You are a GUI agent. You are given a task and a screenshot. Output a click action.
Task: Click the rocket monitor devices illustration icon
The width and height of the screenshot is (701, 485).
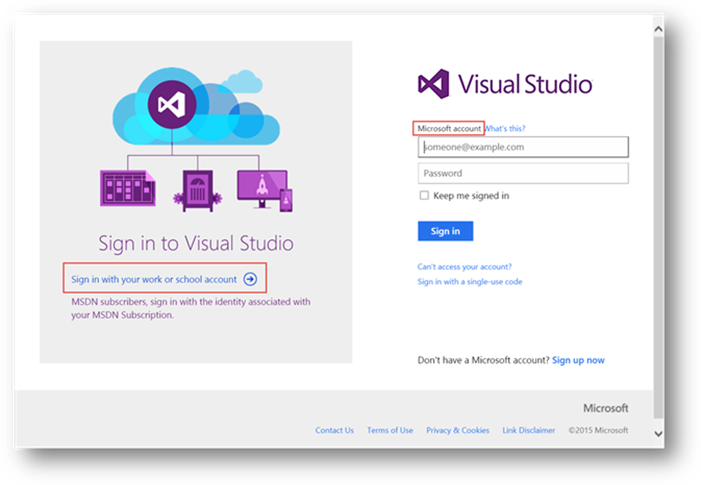click(263, 188)
